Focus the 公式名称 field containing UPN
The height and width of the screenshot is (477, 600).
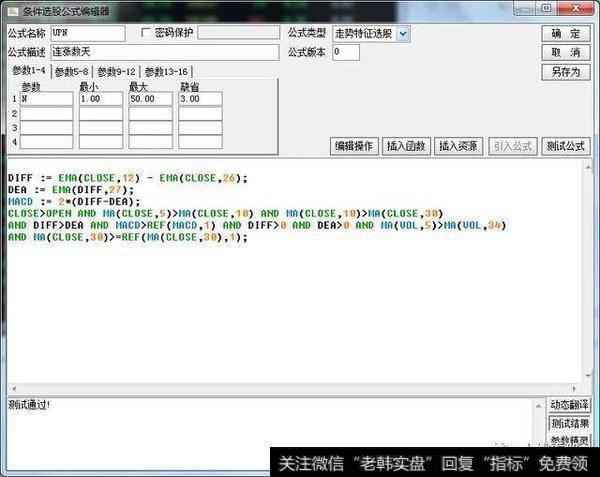(88, 33)
